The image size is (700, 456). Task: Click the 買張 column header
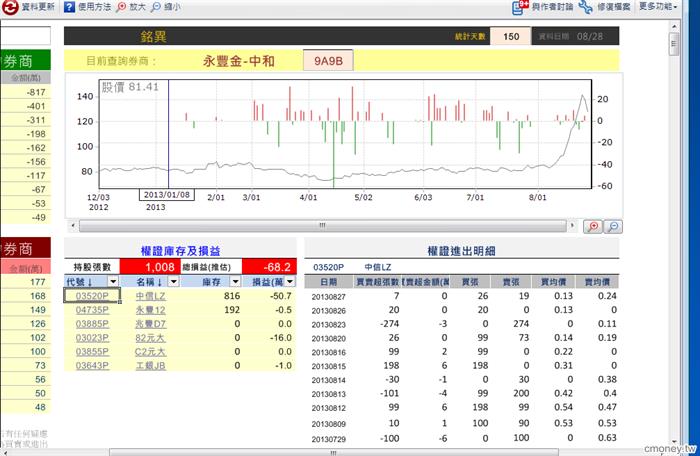[x=470, y=282]
